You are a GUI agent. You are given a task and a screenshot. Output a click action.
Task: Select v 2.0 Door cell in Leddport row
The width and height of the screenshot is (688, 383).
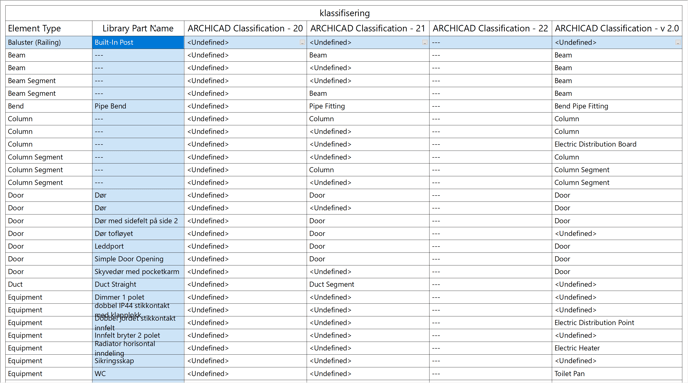[x=617, y=246]
